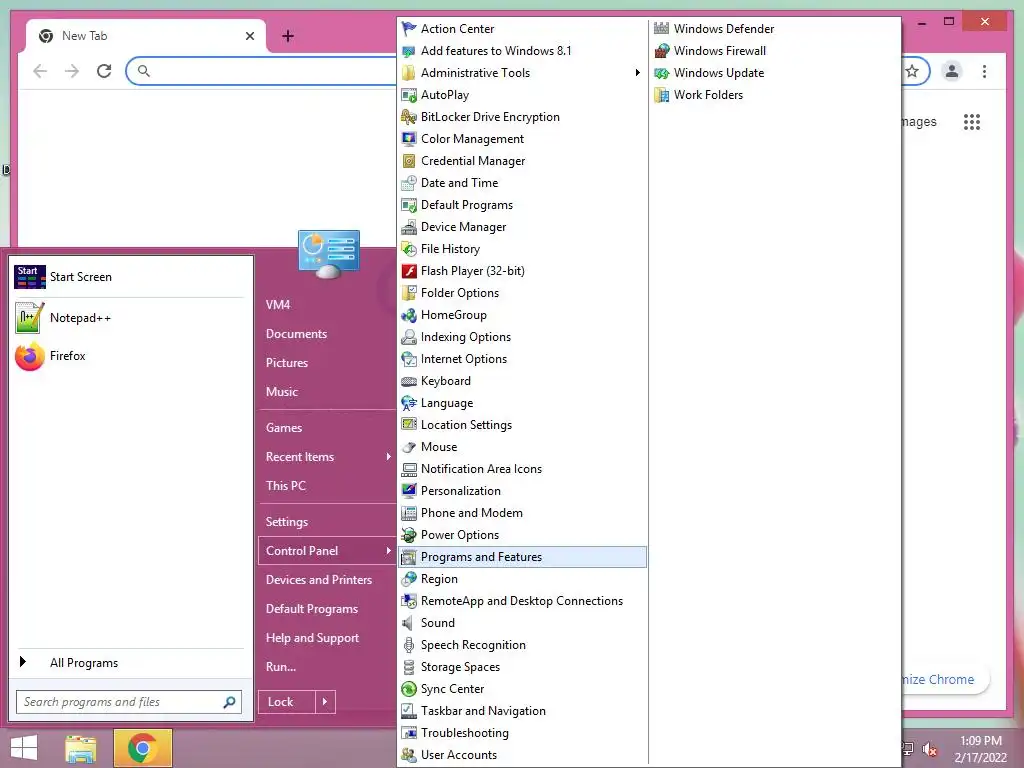Select Programs and Features
Screen dimensions: 1024x768
tap(522, 557)
